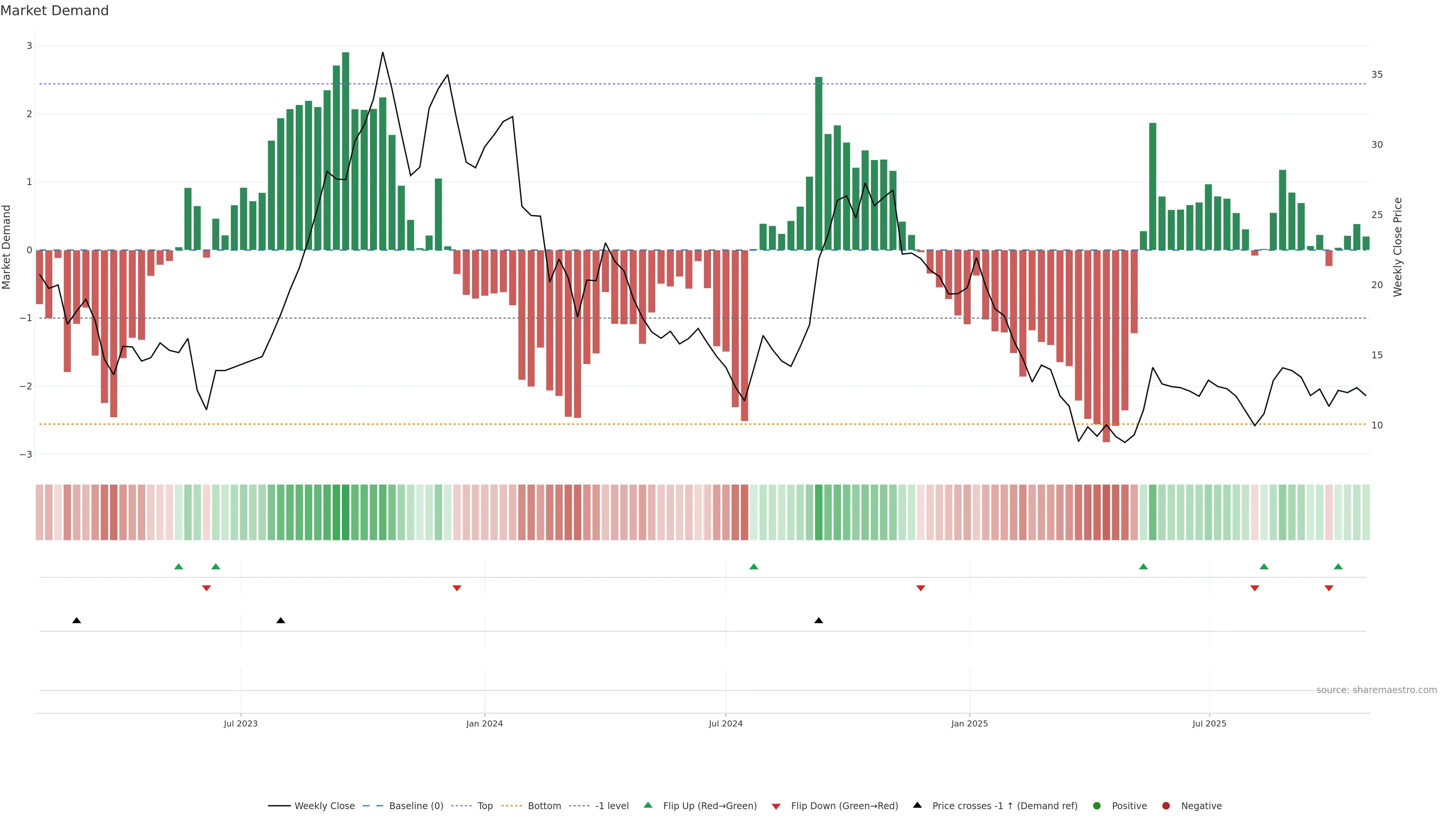Click the Market Demand chart title
This screenshot has width=1456, height=819.
(x=54, y=11)
